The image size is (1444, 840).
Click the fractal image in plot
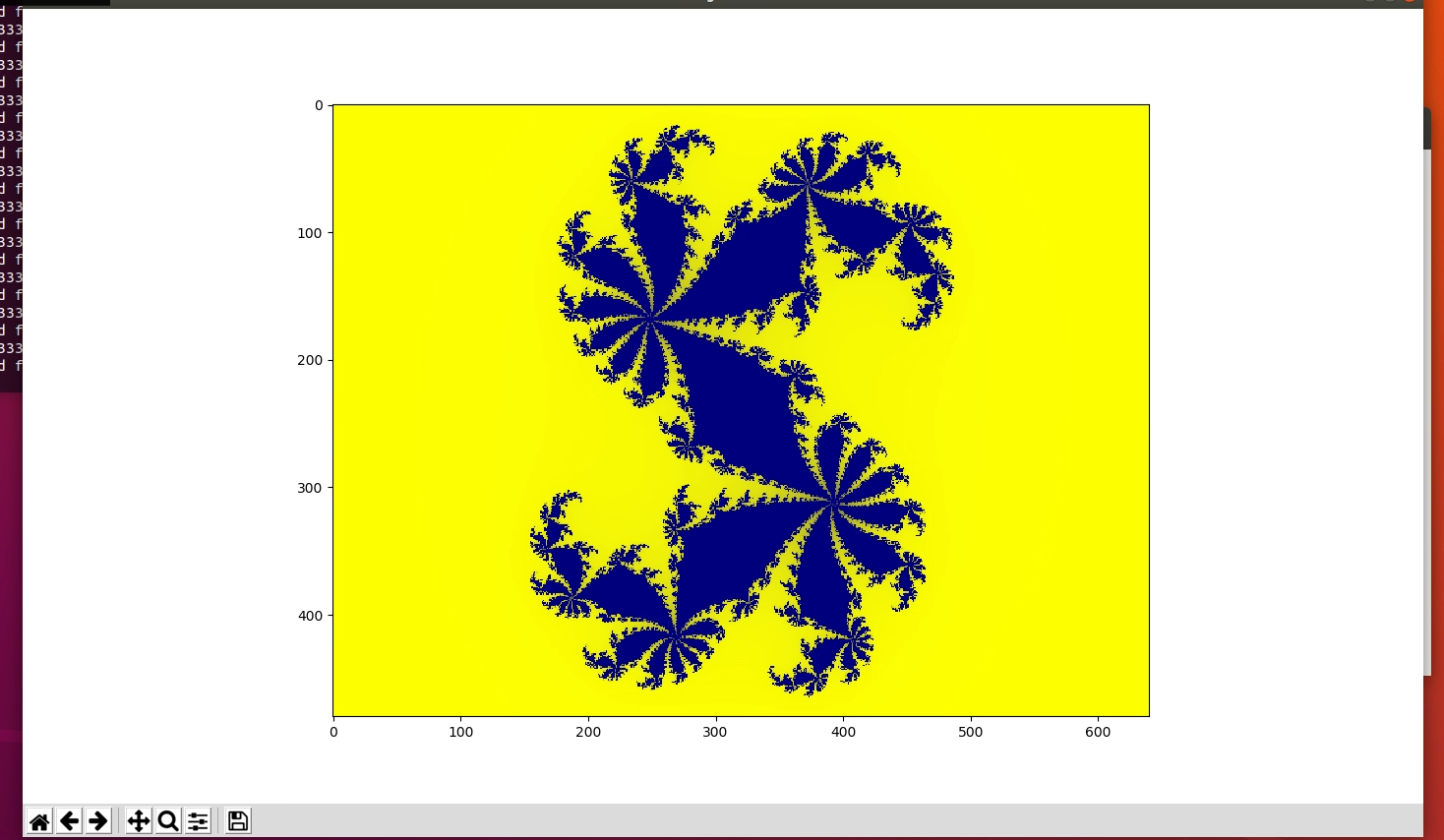click(741, 410)
